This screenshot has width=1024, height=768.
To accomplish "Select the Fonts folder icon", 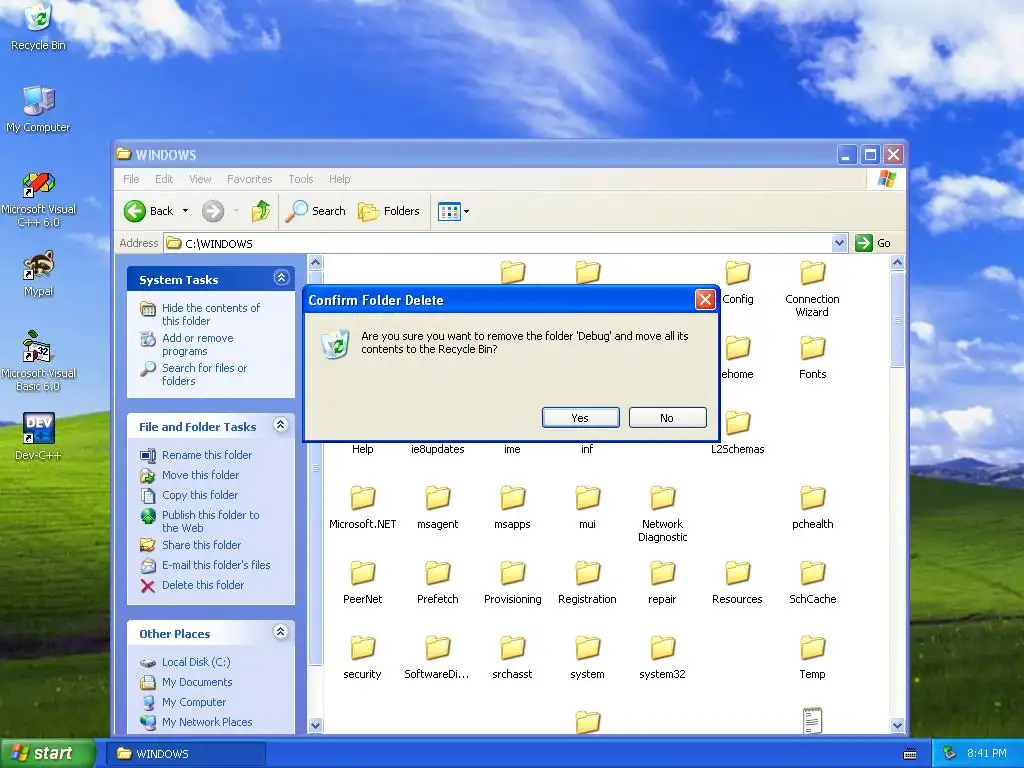I will click(812, 348).
